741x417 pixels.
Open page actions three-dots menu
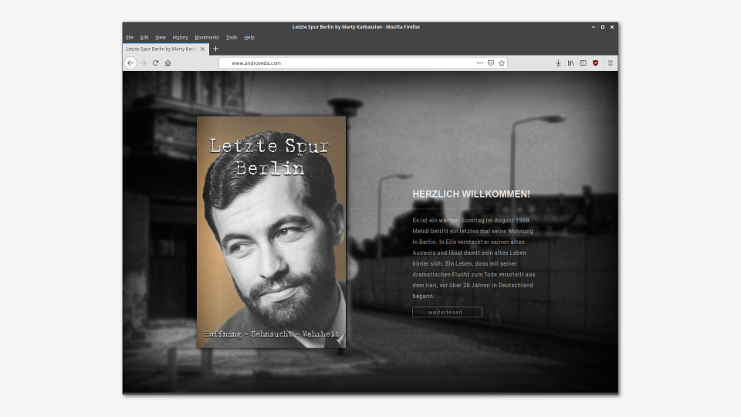pos(480,63)
